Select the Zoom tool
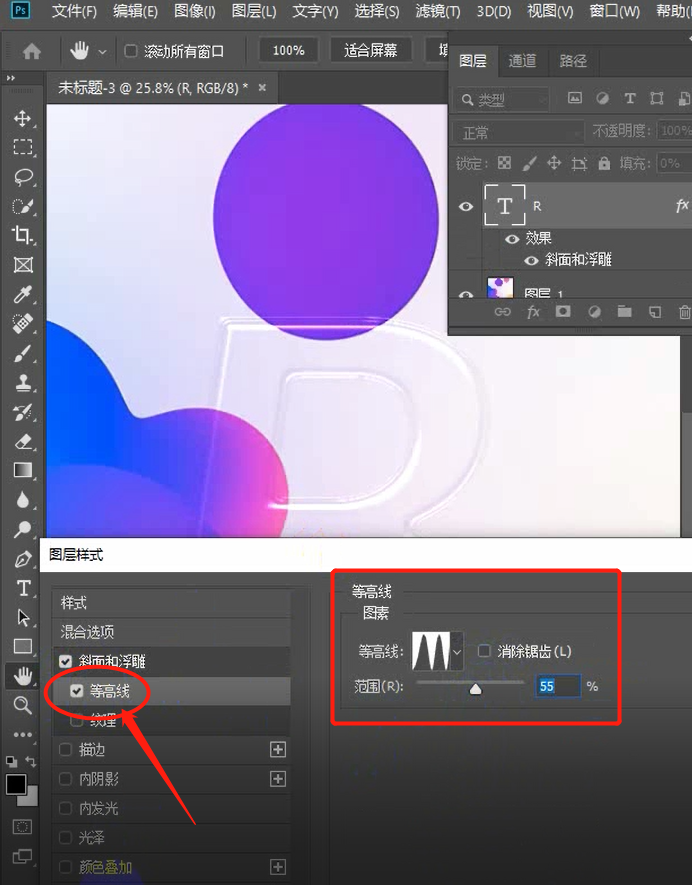This screenshot has height=885, width=692. pyautogui.click(x=23, y=705)
